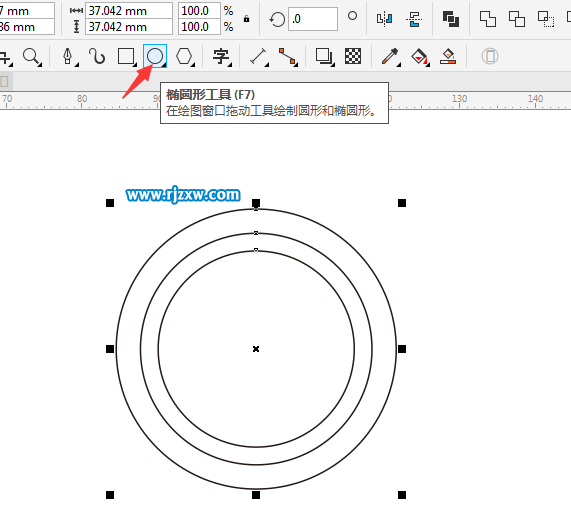Click the ruler at the 80 mark

(82, 100)
